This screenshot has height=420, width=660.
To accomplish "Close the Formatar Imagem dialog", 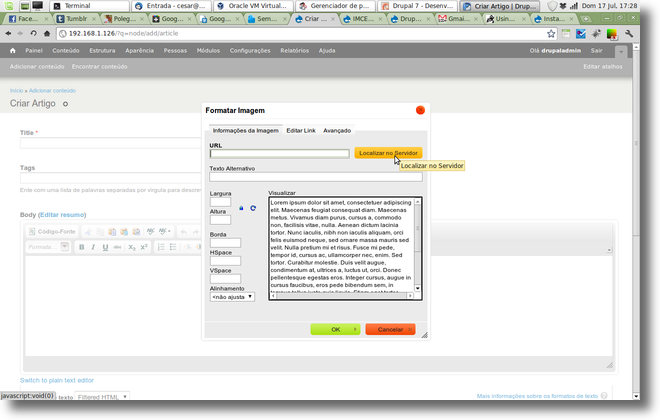I will [421, 110].
